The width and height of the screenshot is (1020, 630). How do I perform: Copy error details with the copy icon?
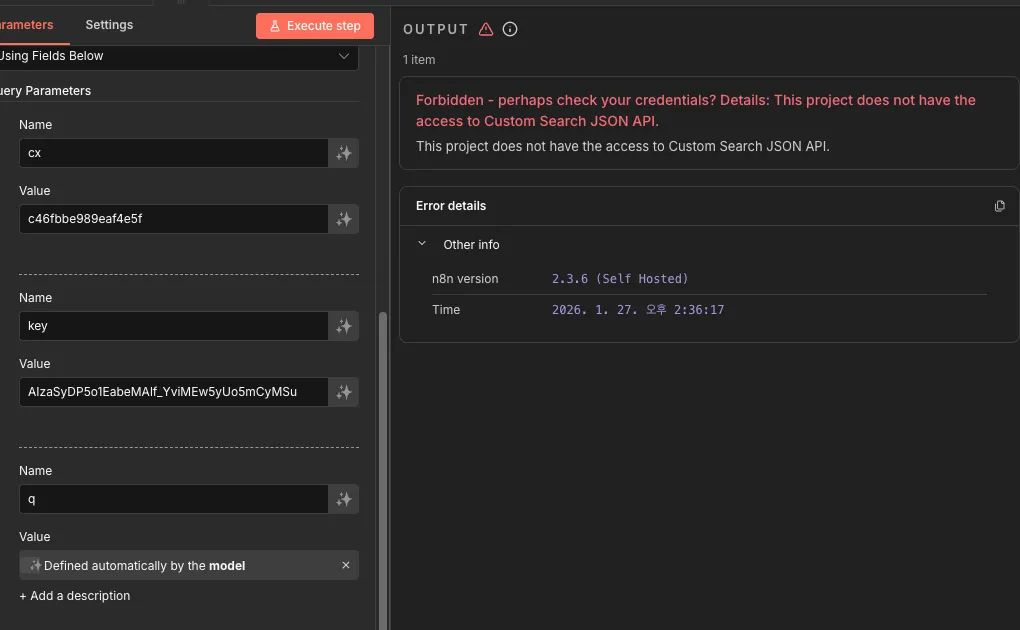(999, 206)
